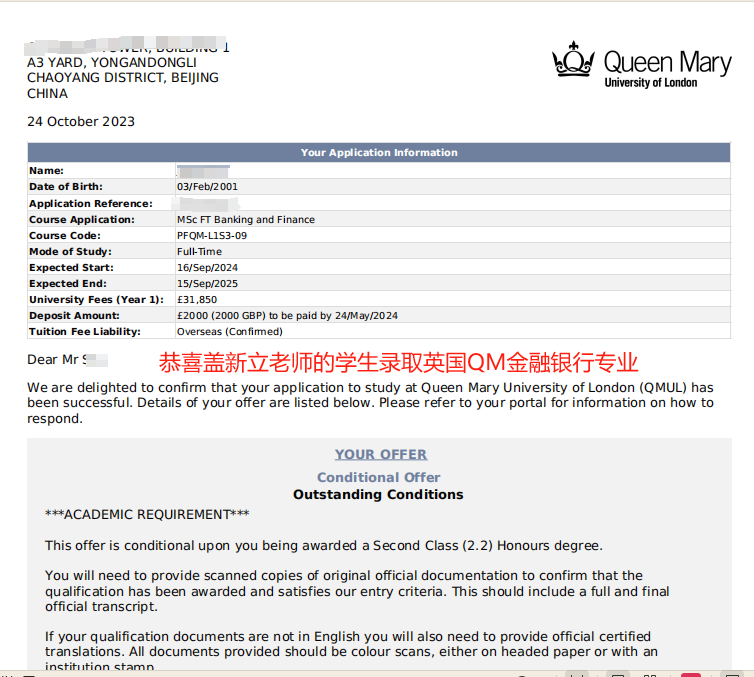Select the 'MSc FT Banking and Finance' course value

click(x=245, y=219)
